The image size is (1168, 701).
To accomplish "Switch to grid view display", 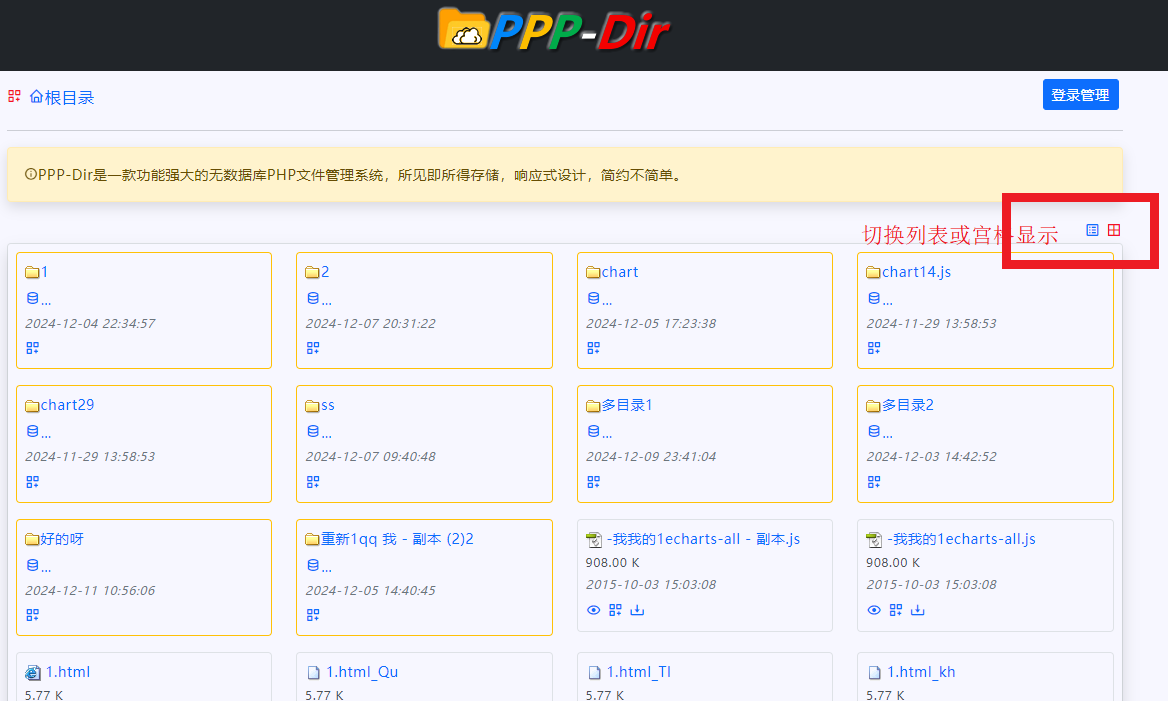I will click(1114, 230).
